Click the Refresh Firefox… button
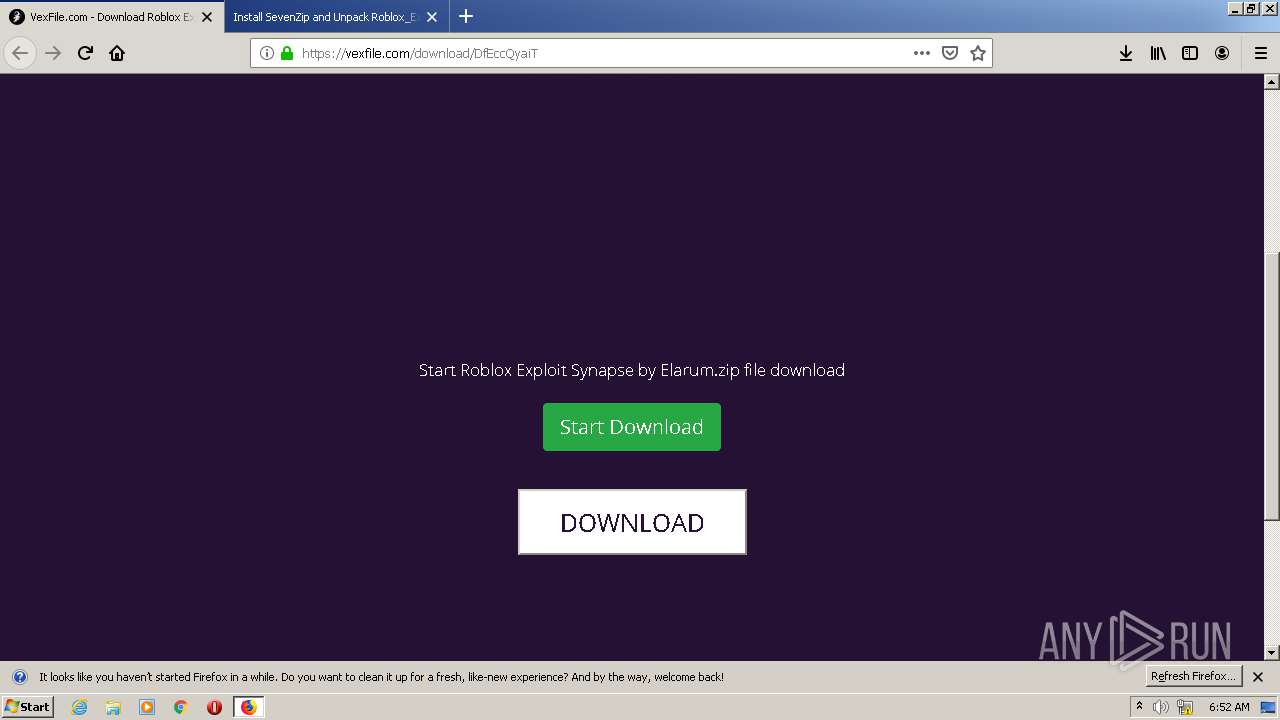Viewport: 1280px width, 720px height. [1193, 676]
